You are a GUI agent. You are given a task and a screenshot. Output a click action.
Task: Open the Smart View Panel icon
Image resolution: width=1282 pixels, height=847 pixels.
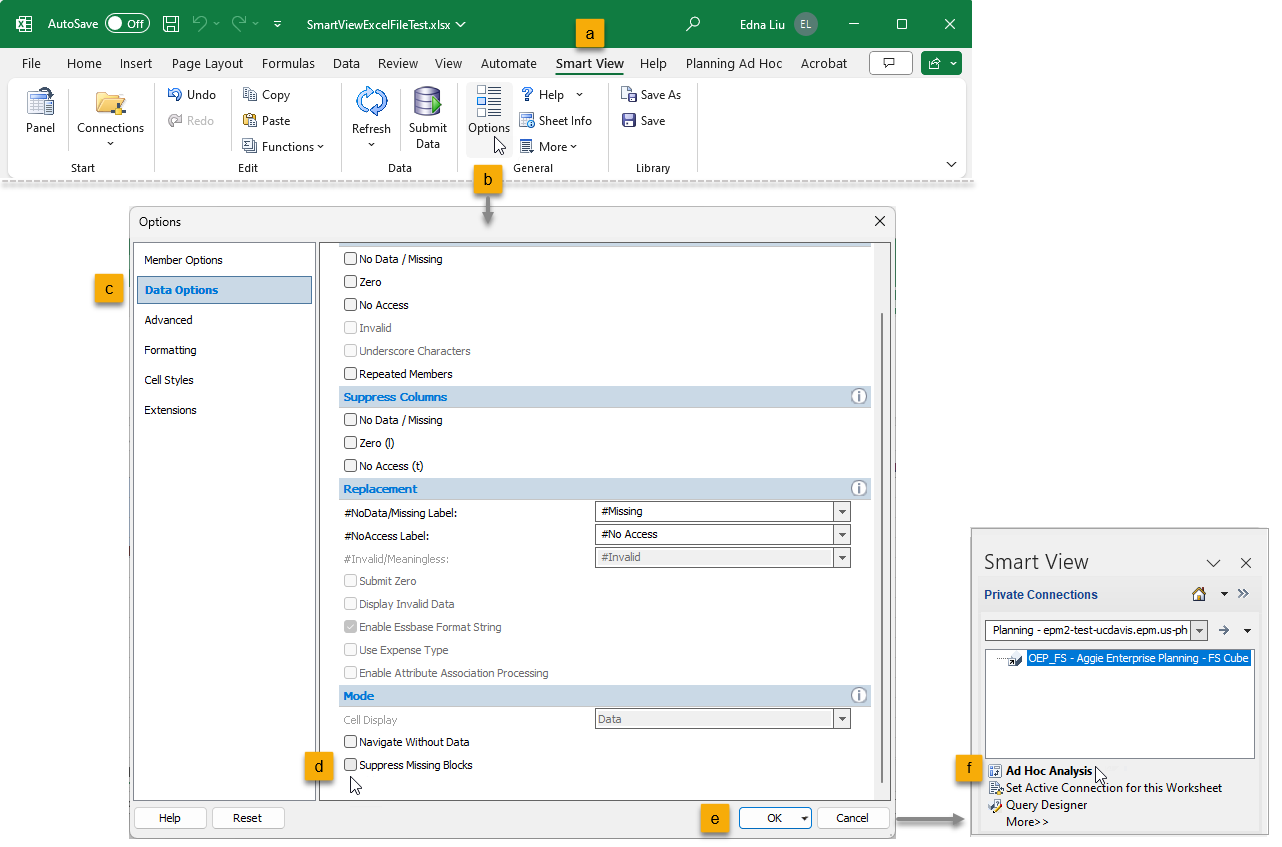point(41,103)
